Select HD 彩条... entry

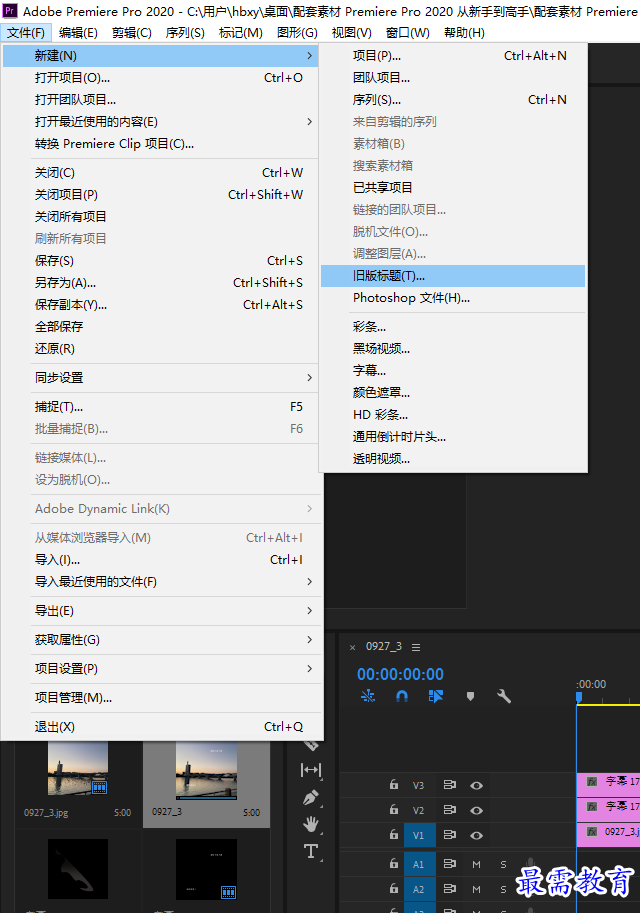tap(452, 415)
